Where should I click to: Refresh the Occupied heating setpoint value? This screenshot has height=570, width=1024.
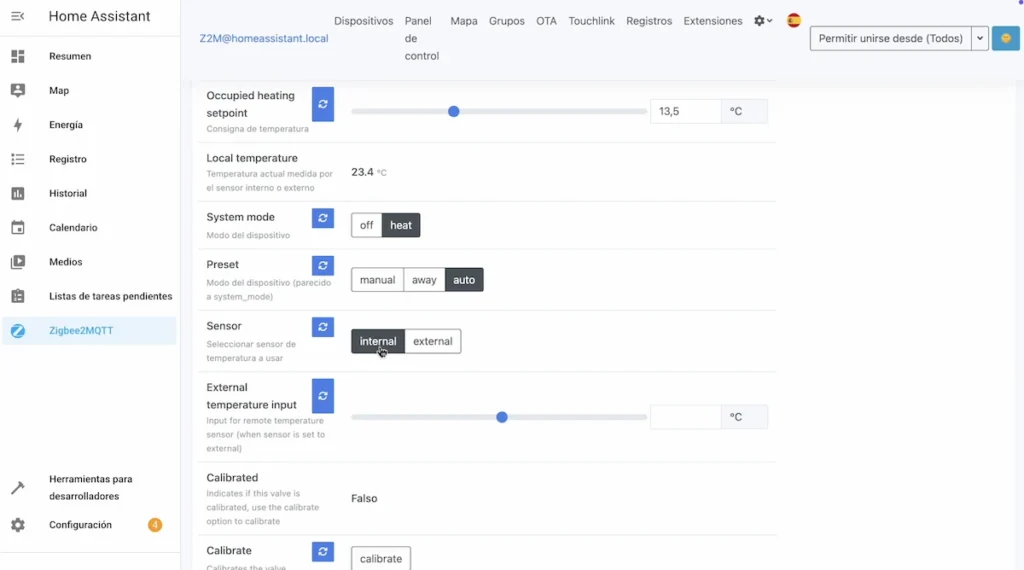(x=323, y=104)
